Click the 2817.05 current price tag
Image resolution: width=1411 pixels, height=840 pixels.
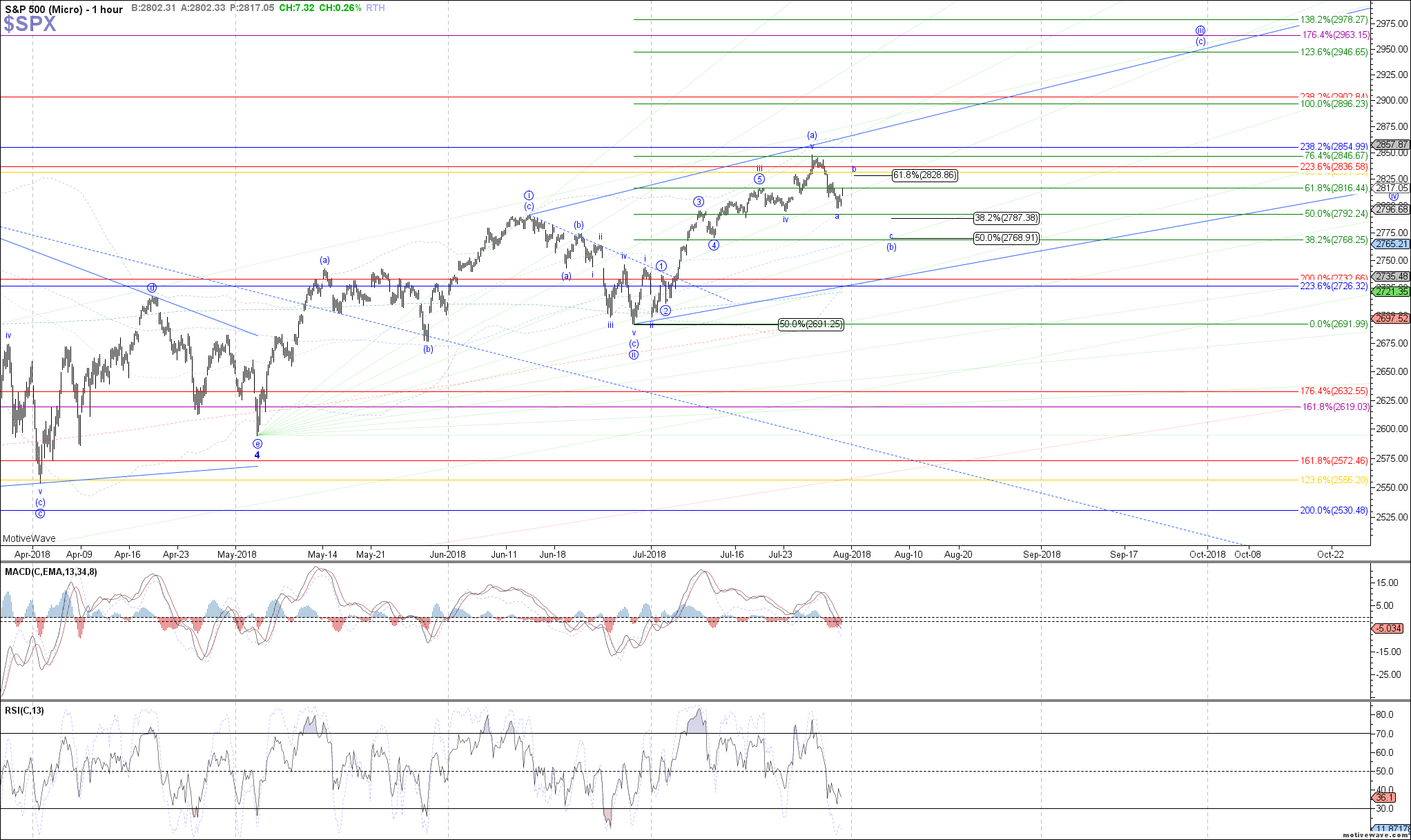click(1391, 188)
